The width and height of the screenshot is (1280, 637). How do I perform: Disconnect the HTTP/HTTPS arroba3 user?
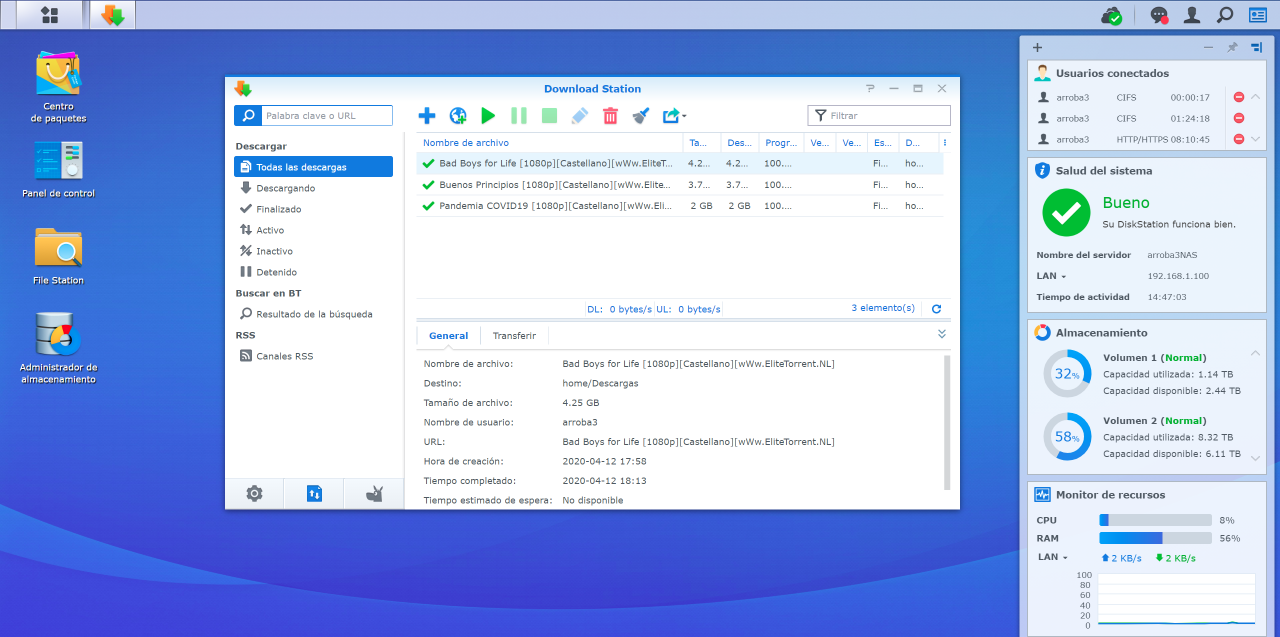(x=1238, y=139)
